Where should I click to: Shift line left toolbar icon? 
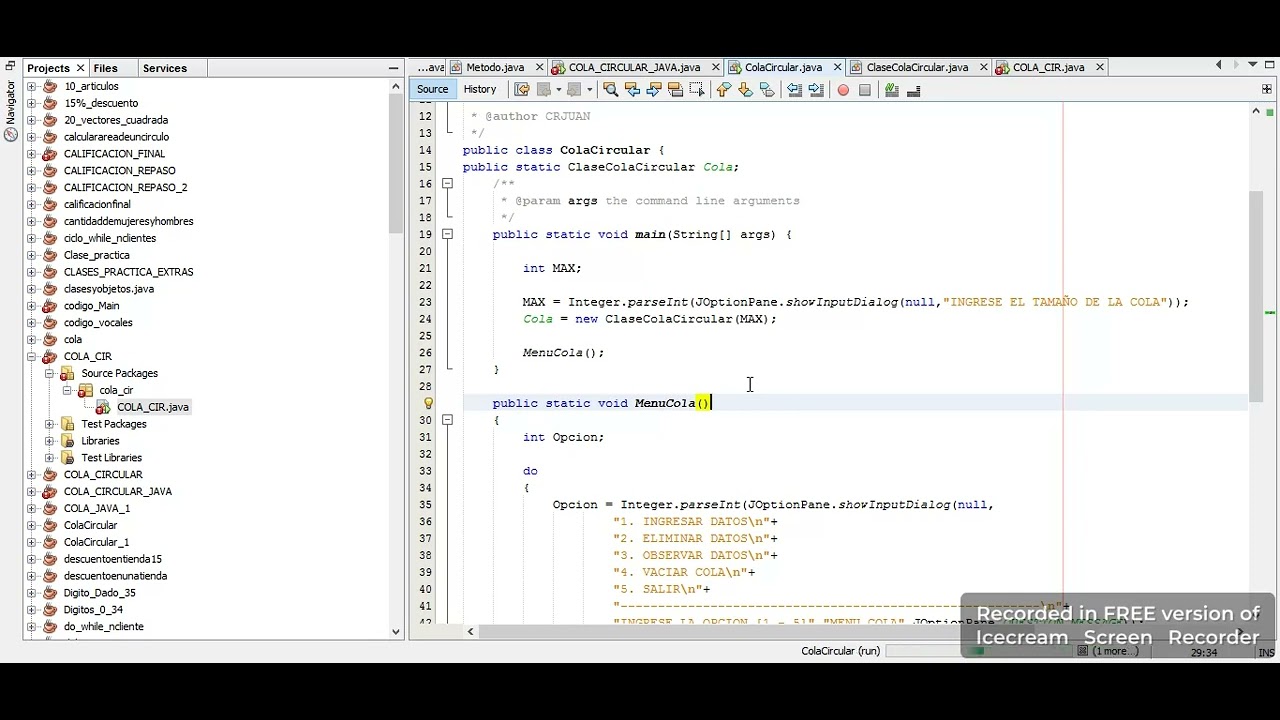click(794, 90)
